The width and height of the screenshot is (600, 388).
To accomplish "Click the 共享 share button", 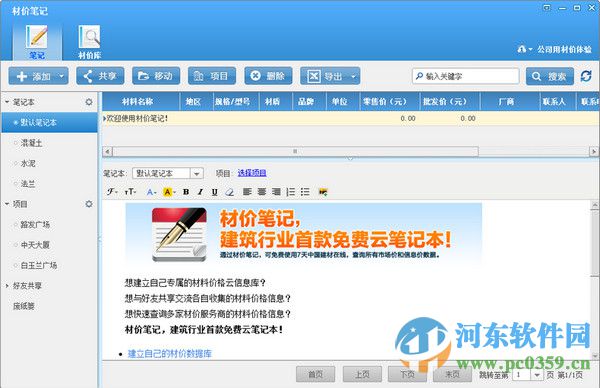I will pyautogui.click(x=100, y=76).
